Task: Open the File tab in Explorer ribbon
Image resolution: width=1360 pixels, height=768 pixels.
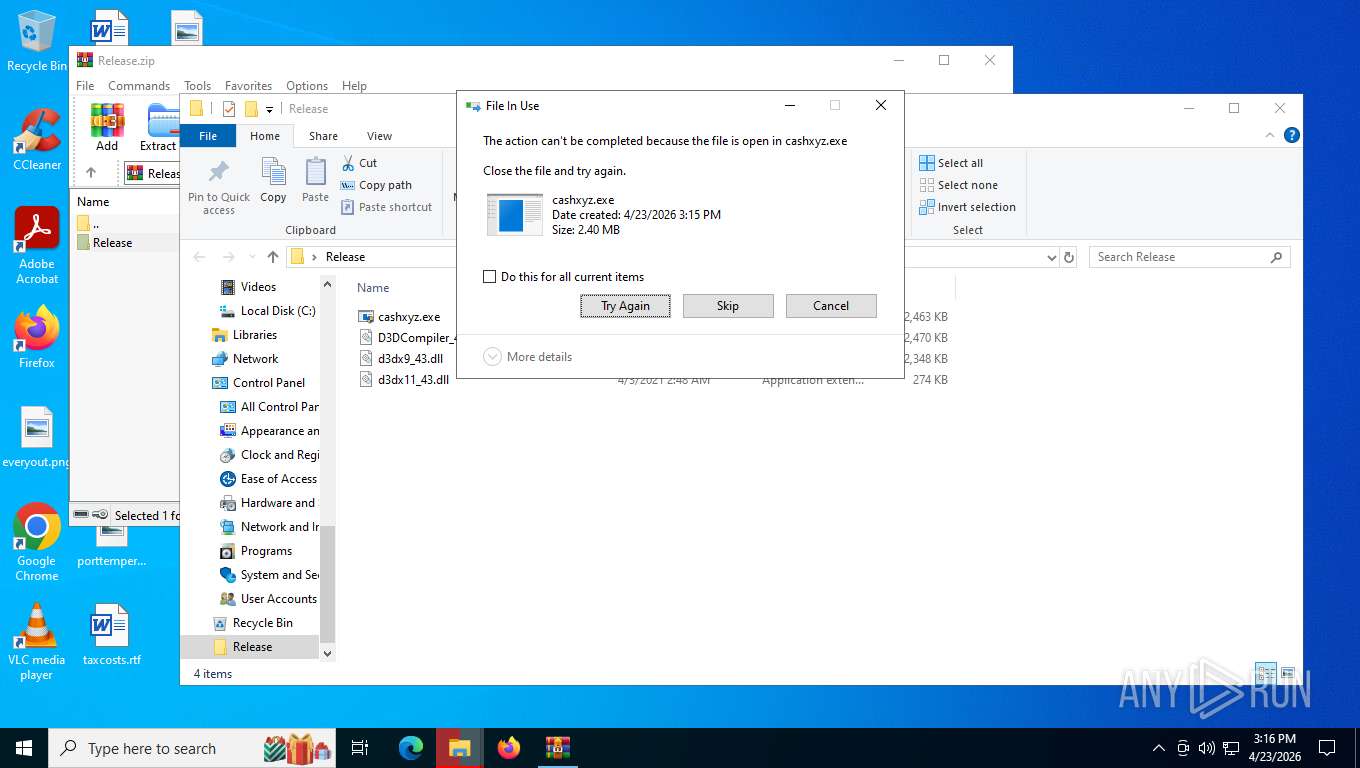Action: pos(208,136)
